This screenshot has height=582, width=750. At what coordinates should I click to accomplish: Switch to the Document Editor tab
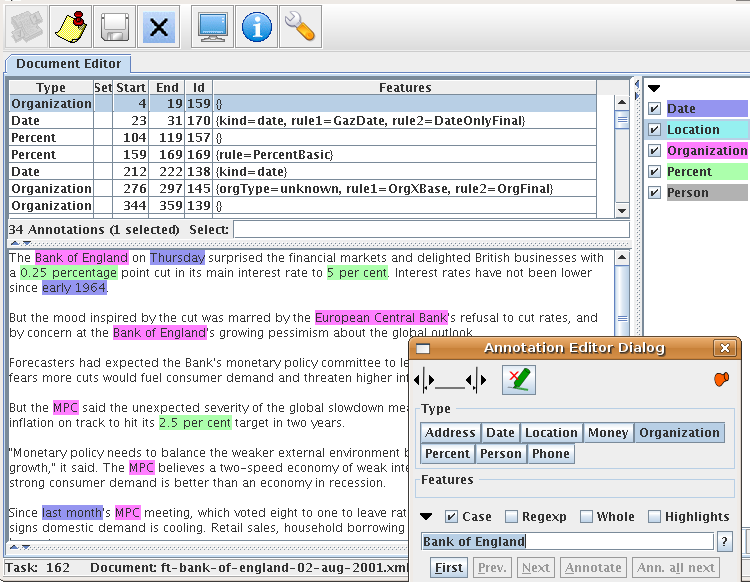tap(68, 64)
